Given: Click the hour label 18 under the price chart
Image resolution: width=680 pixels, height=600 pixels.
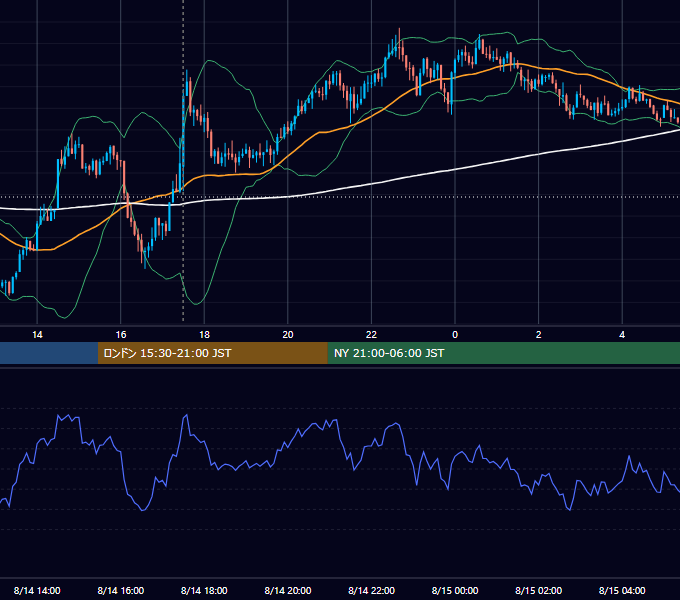Looking at the screenshot, I should tap(204, 335).
